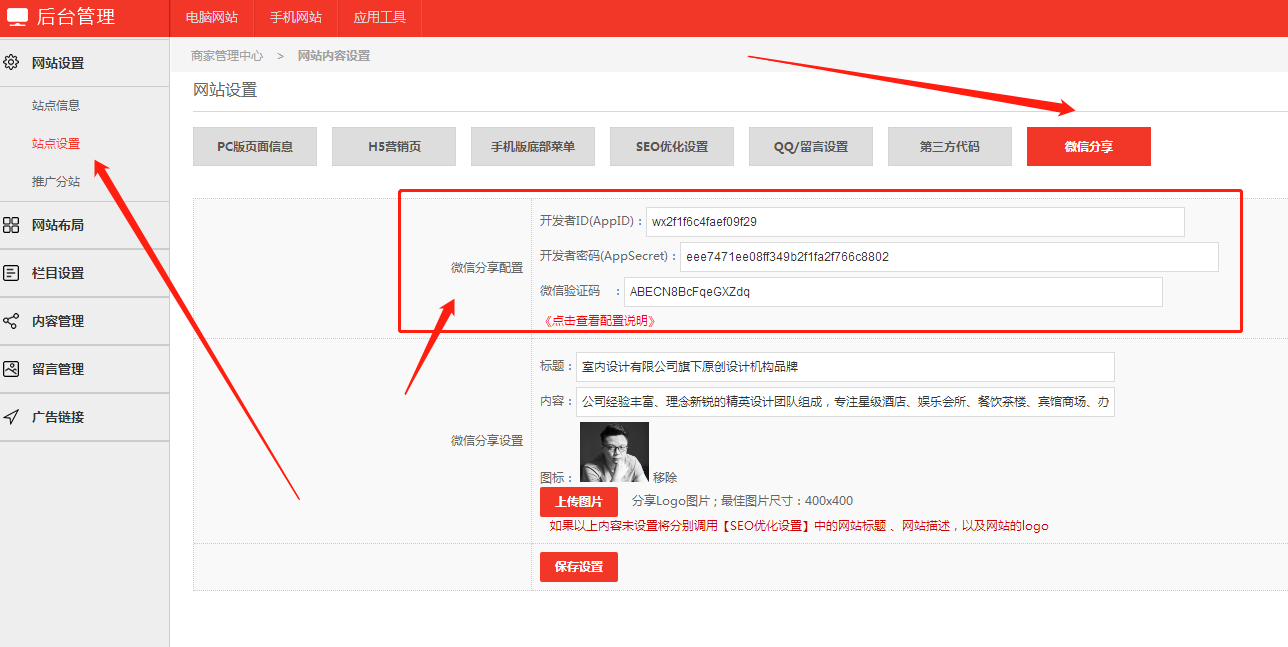Click the share icon beside 内容管理

pos(12,321)
